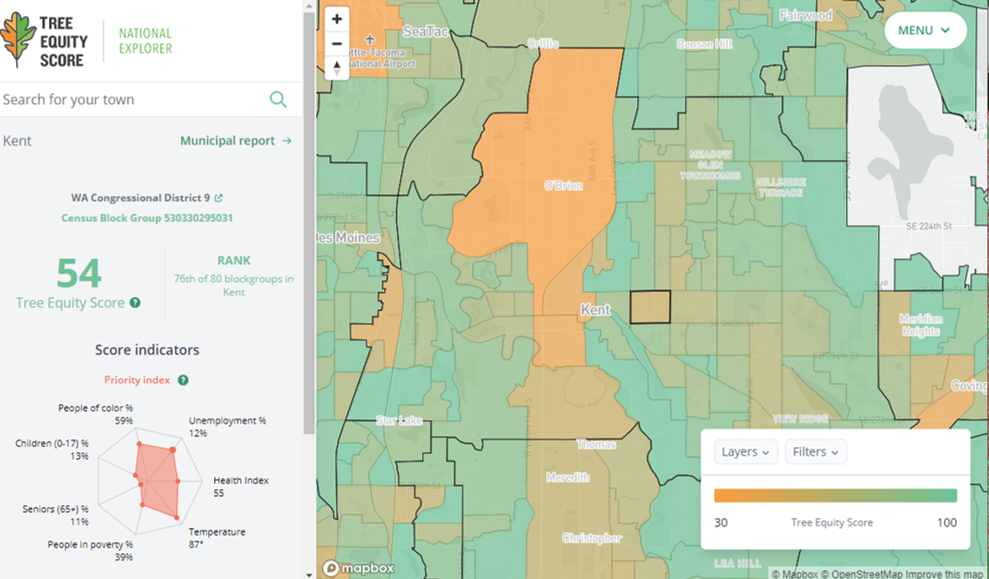Viewport: 989px width, 579px height.
Task: Click the sidebar vertical scrollbar
Action: [x=309, y=221]
